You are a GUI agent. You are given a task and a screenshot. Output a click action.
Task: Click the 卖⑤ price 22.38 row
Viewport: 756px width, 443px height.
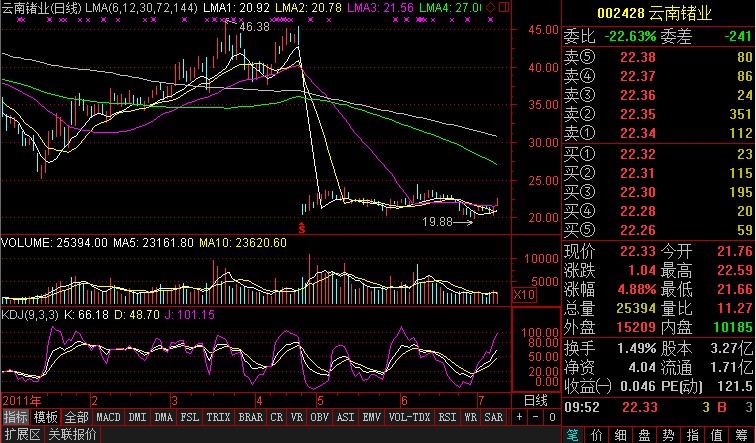[659, 57]
